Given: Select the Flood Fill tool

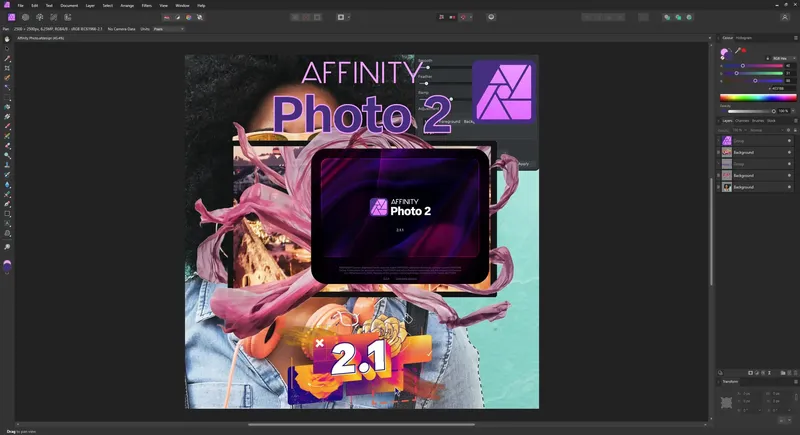Looking at the screenshot, I should (7, 107).
